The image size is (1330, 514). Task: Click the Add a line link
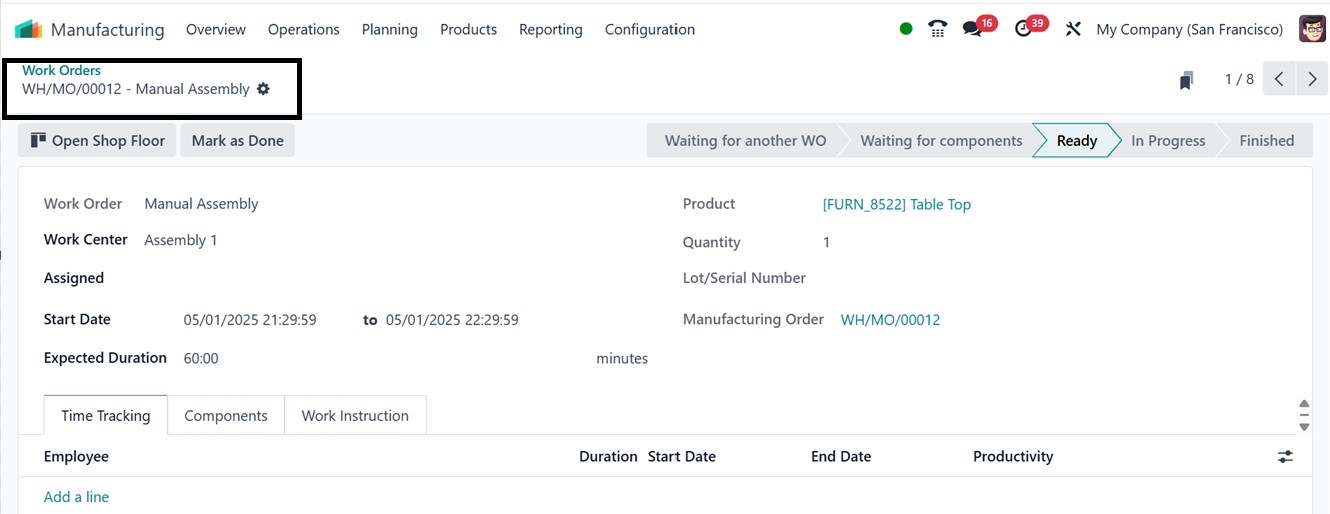pos(76,497)
